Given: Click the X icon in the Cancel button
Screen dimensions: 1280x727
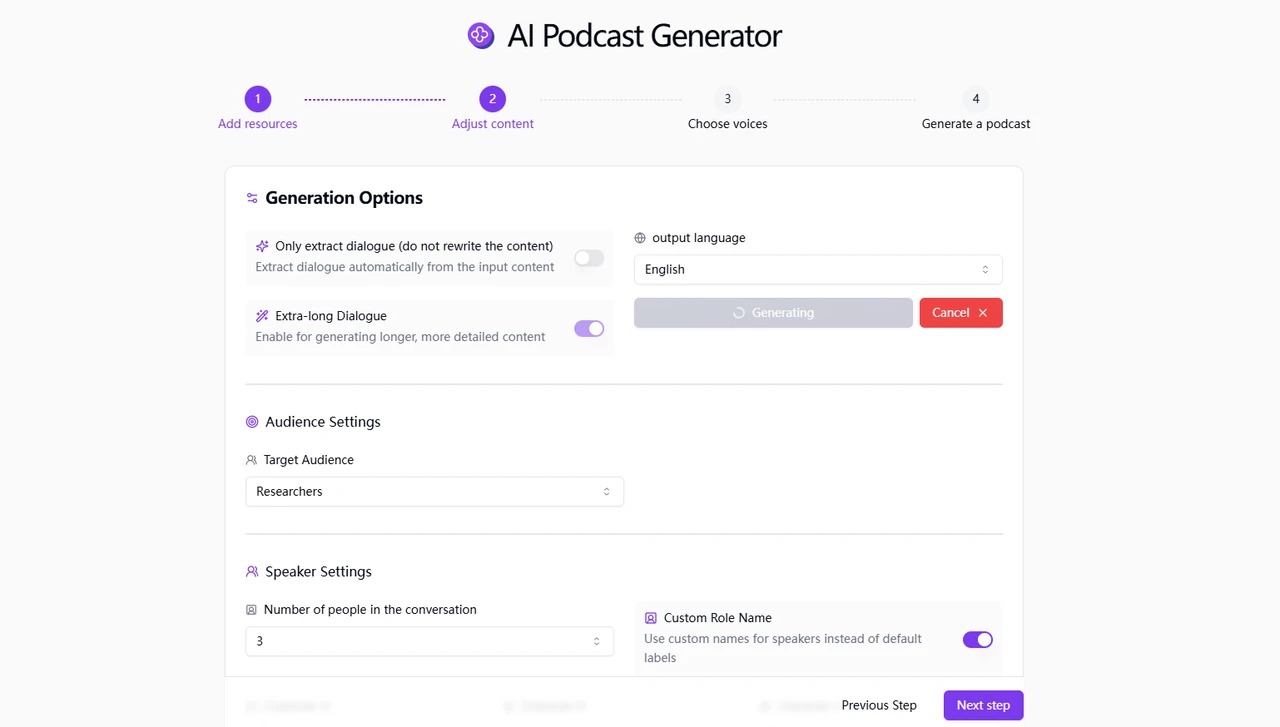Looking at the screenshot, I should (x=983, y=313).
